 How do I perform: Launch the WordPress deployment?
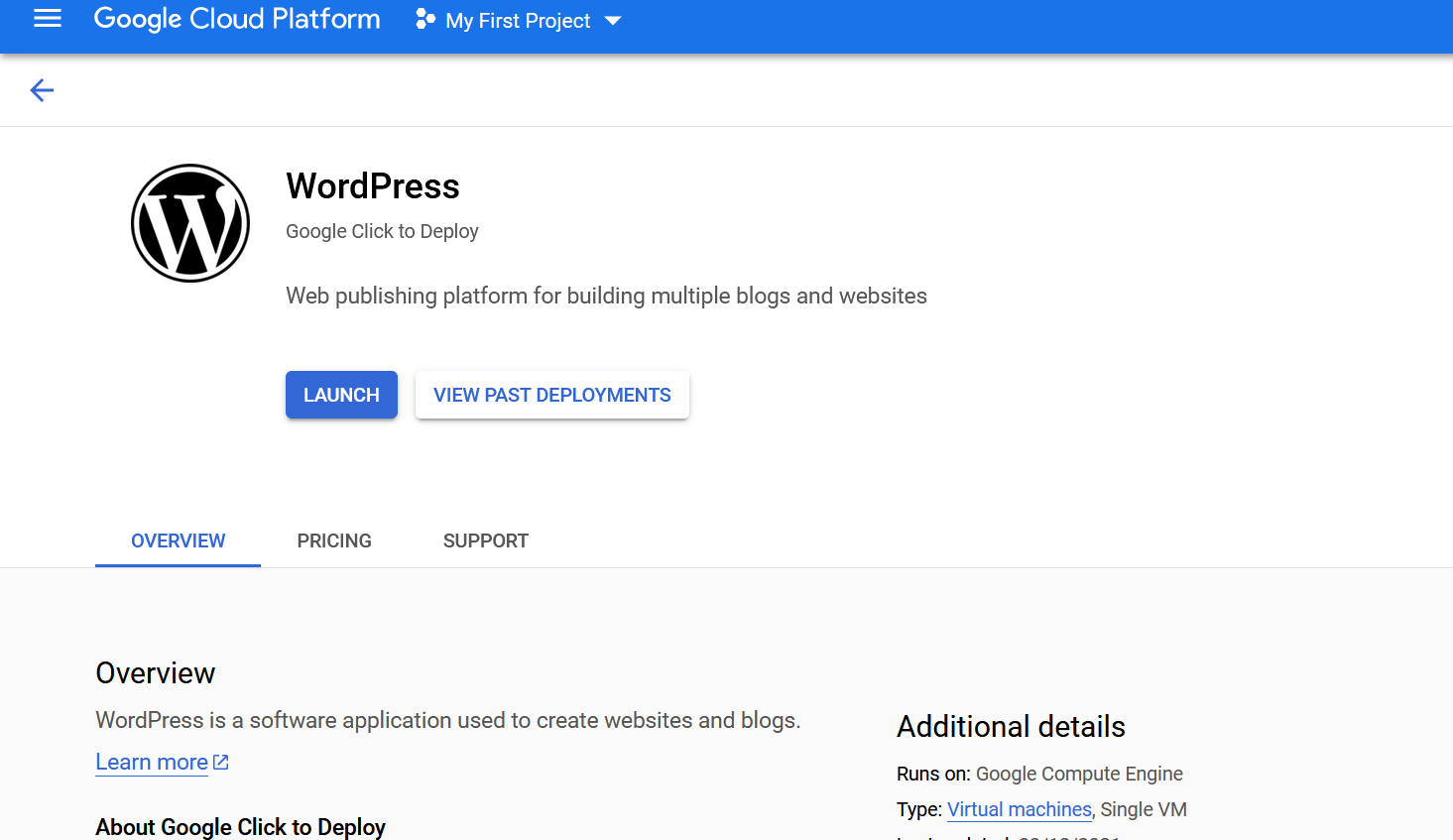click(x=341, y=395)
